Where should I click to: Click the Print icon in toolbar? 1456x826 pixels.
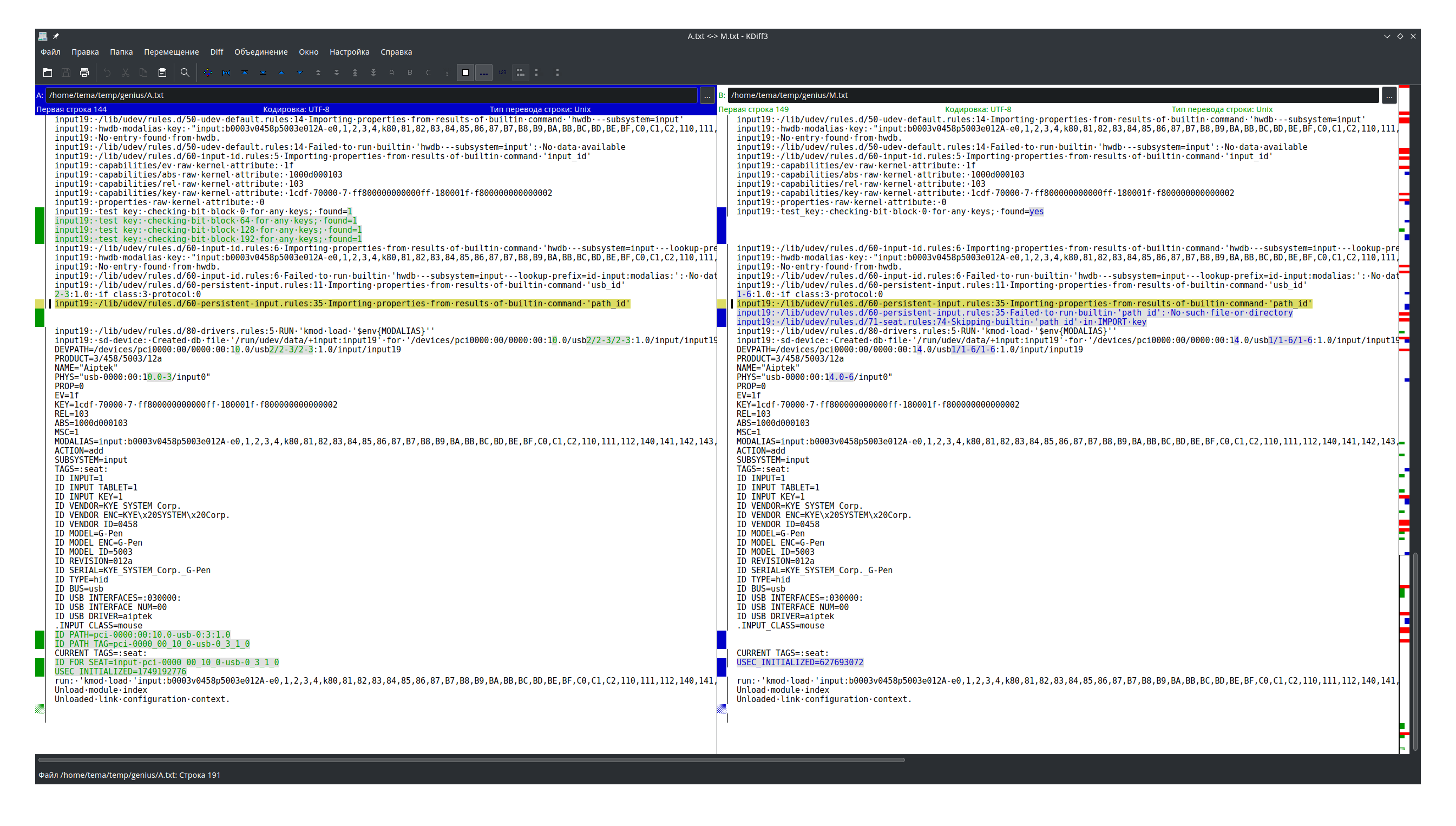84,73
